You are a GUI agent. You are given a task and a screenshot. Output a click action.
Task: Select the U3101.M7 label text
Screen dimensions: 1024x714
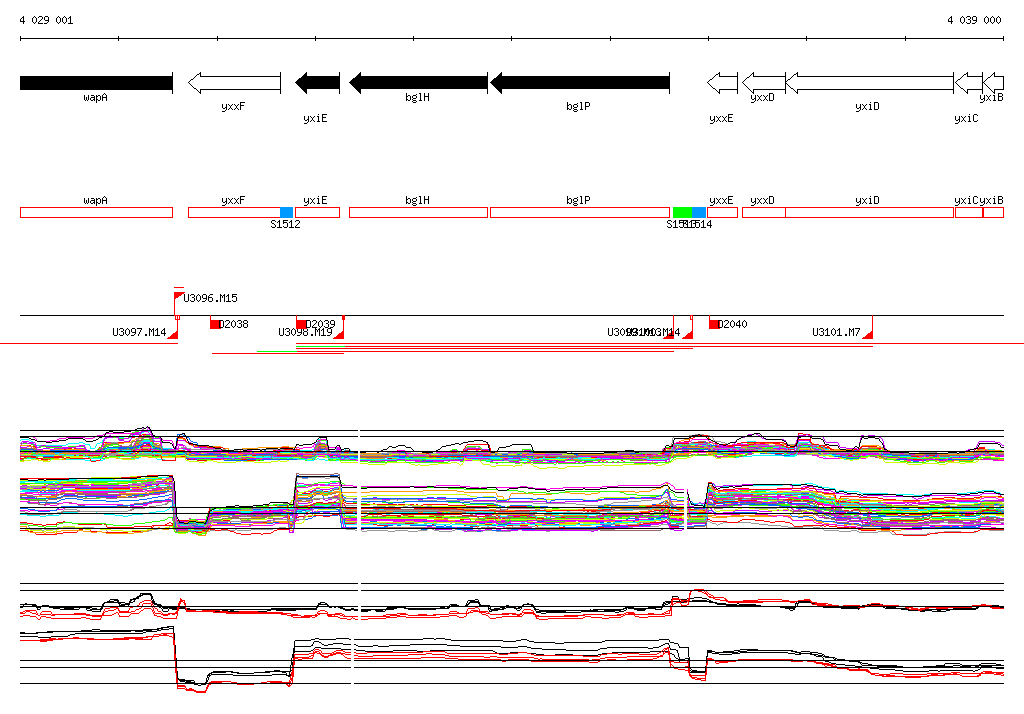coord(836,333)
